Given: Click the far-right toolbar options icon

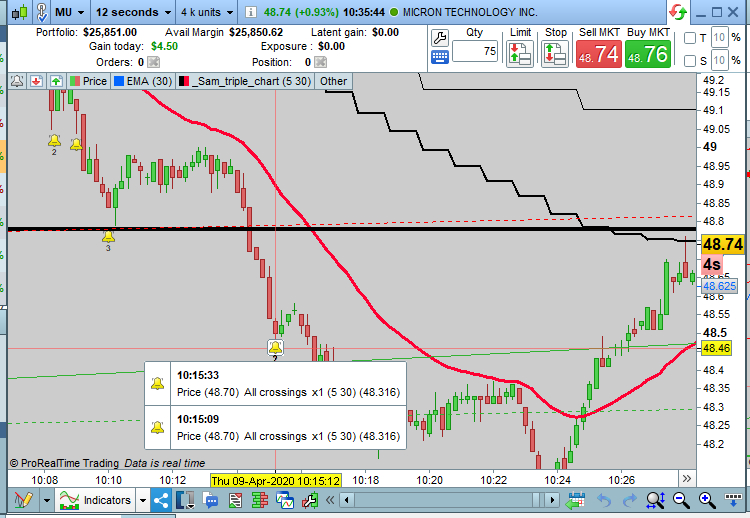Looking at the screenshot, I should tap(733, 500).
